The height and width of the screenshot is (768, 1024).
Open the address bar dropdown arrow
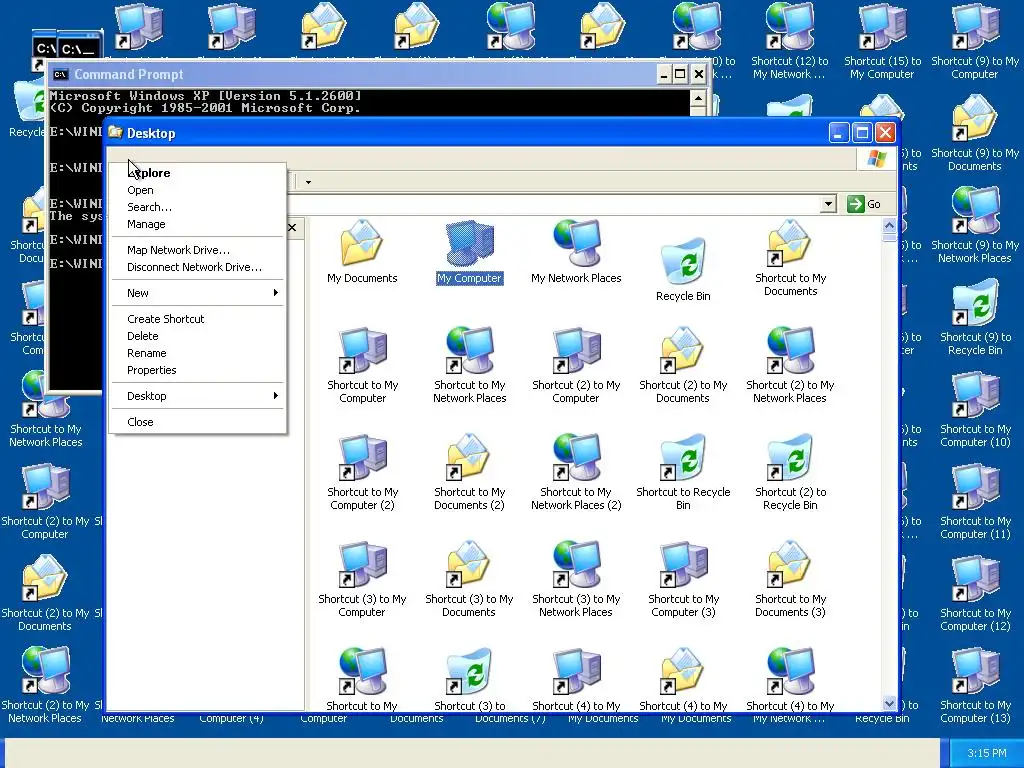pos(828,204)
